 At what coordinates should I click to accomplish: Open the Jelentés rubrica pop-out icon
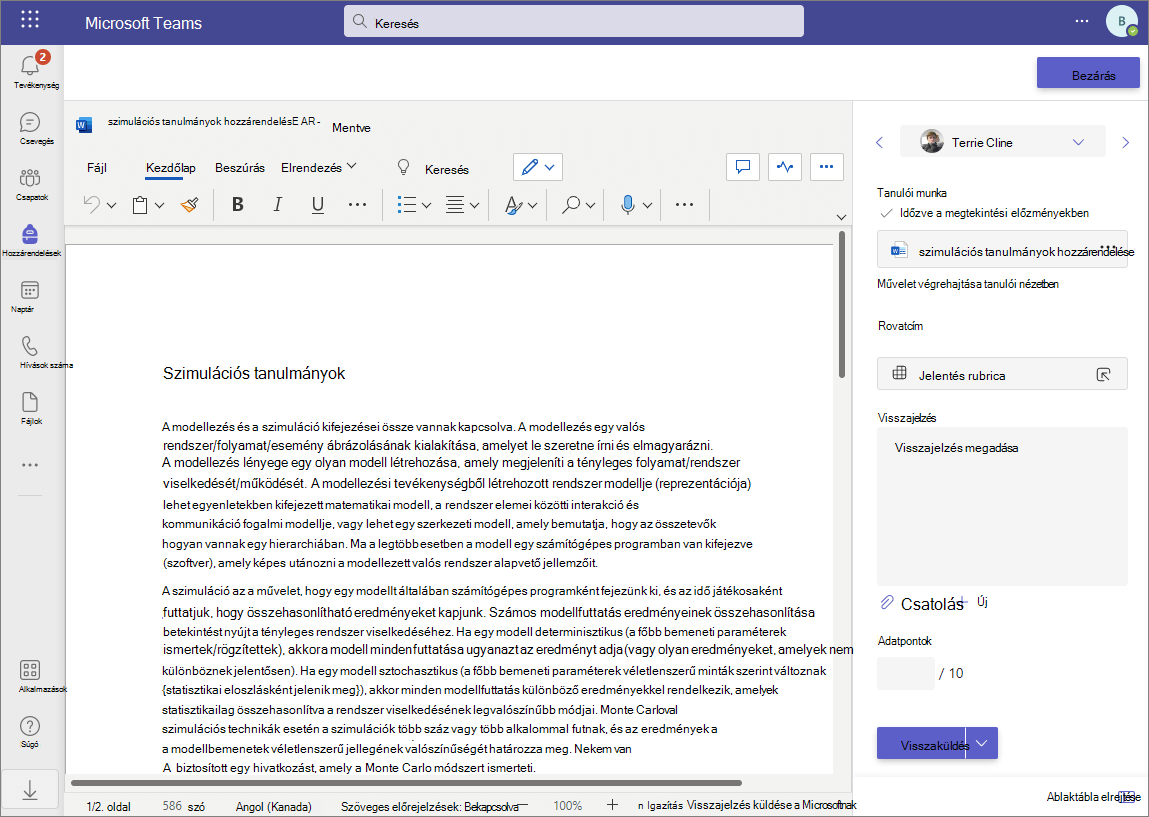1103,375
